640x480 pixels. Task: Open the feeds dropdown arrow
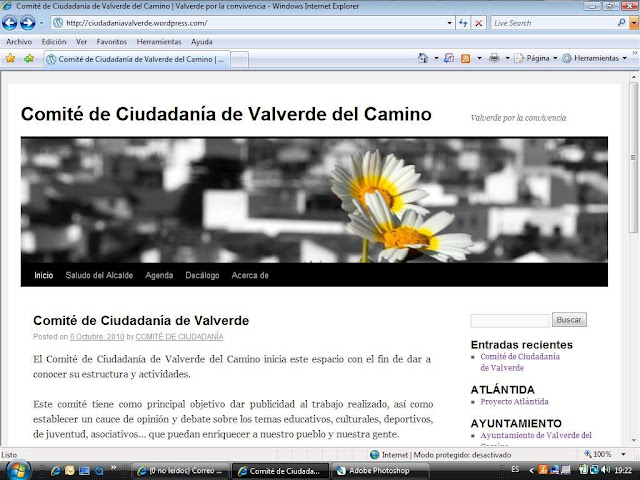pyautogui.click(x=479, y=58)
